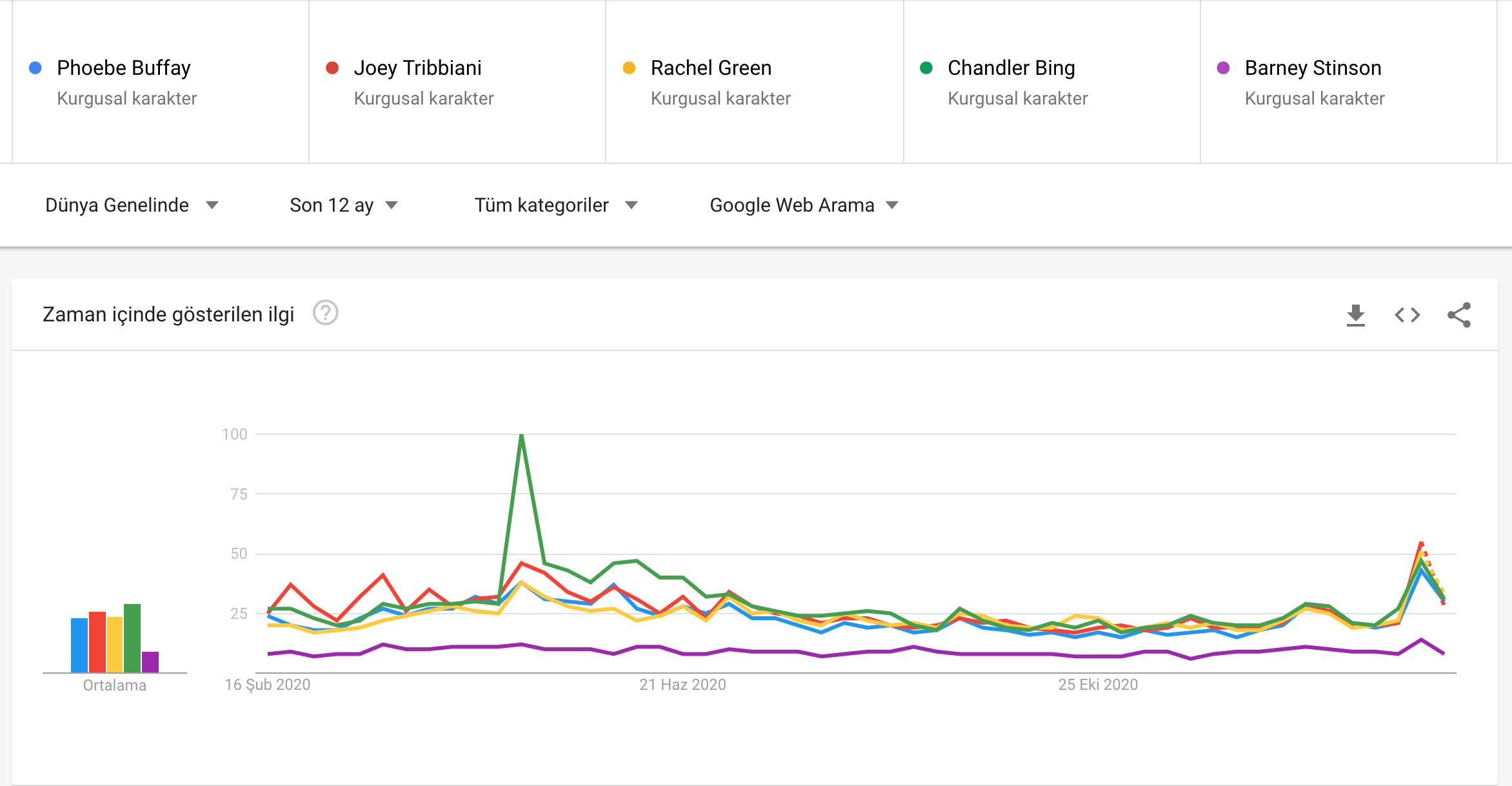
Task: Click the green dot beside Chandler Bing
Action: pyautogui.click(x=926, y=68)
